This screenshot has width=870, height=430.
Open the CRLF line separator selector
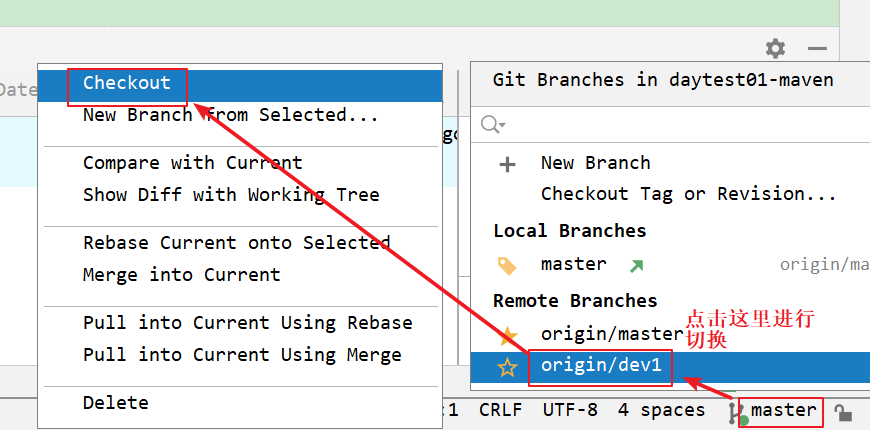pyautogui.click(x=500, y=410)
